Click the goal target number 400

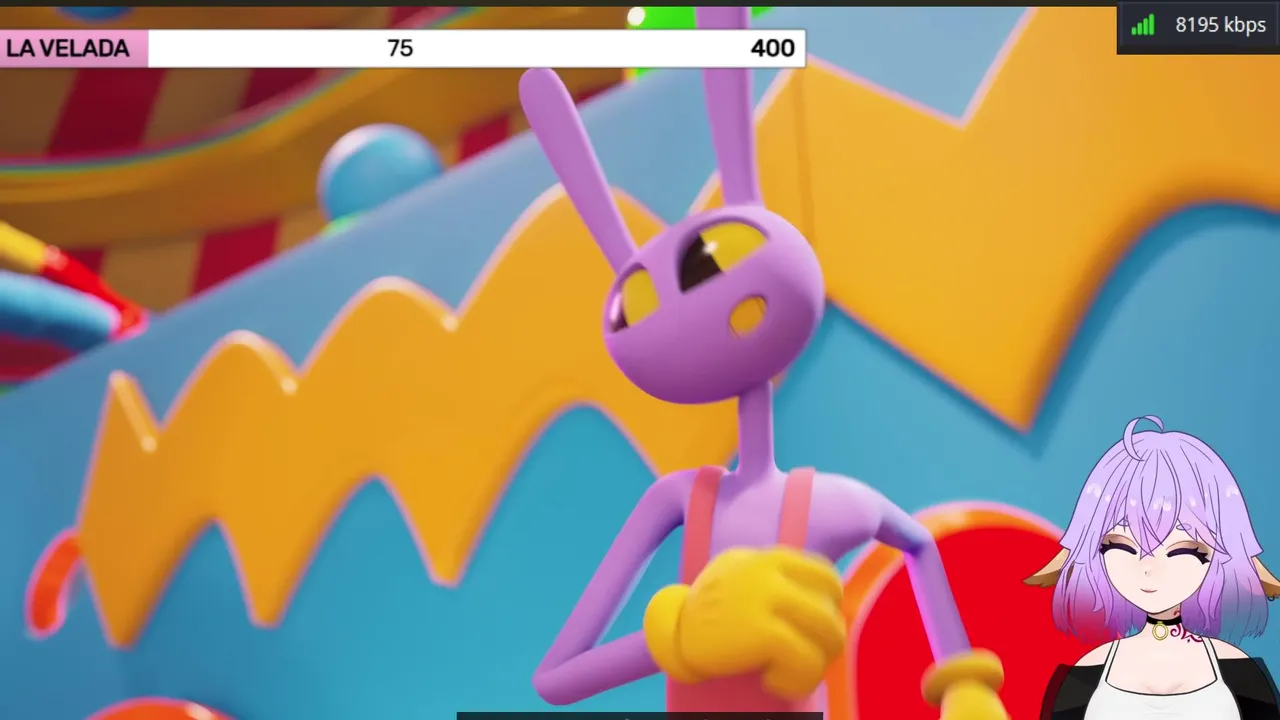pos(772,48)
